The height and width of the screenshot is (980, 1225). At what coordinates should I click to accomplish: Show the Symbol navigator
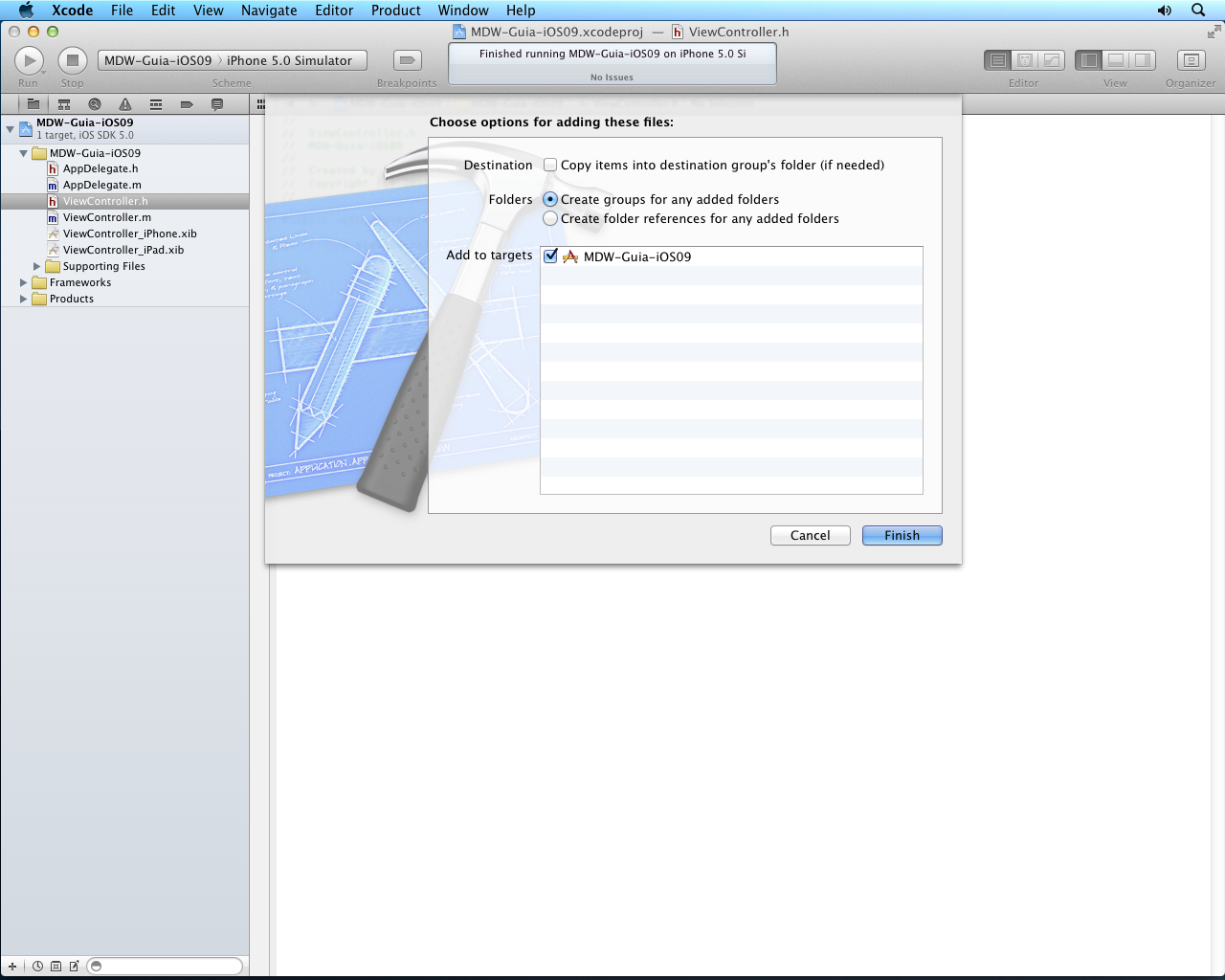64,104
